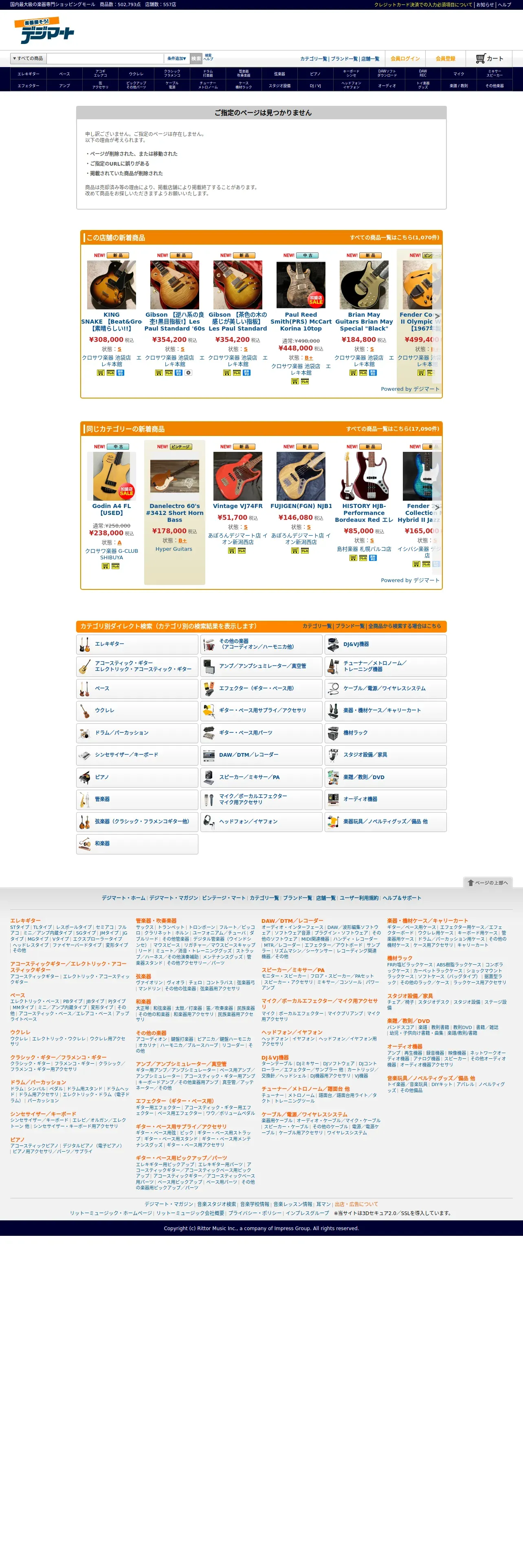Click the 検索 search button

pyautogui.click(x=196, y=59)
